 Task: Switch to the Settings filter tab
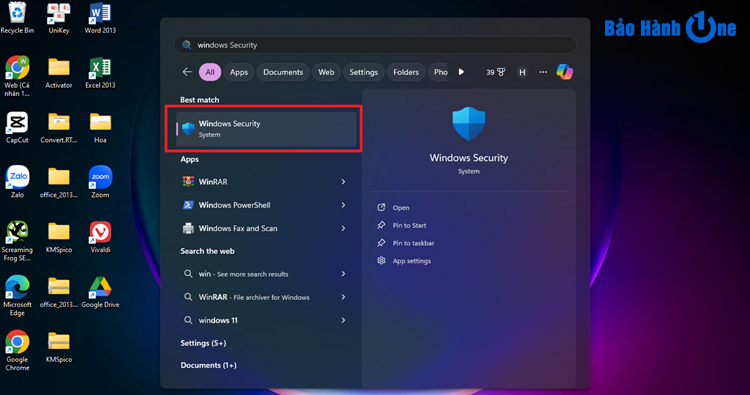point(364,72)
